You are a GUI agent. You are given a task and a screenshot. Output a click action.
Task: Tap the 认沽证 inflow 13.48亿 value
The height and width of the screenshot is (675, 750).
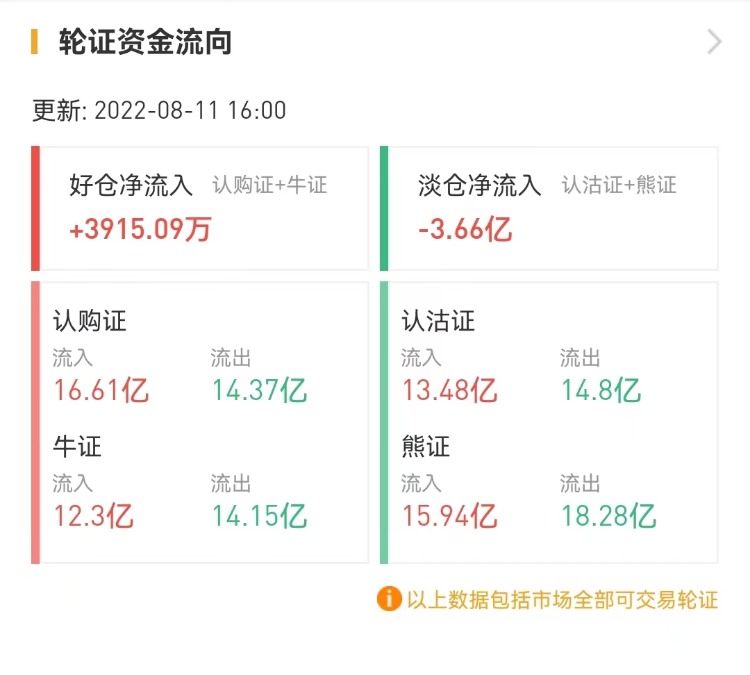[x=449, y=389]
